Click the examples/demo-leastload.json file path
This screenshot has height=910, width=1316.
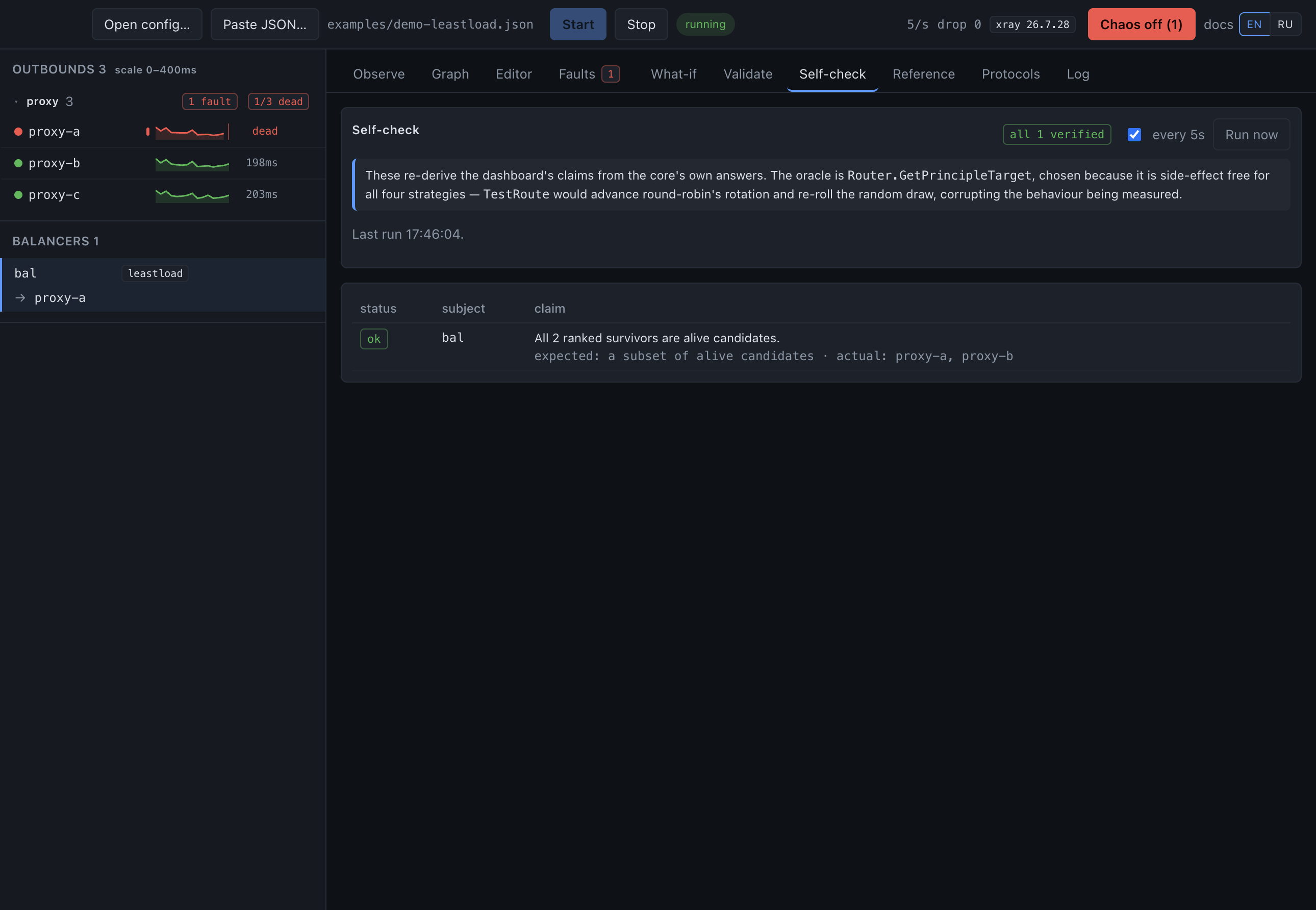(x=430, y=24)
